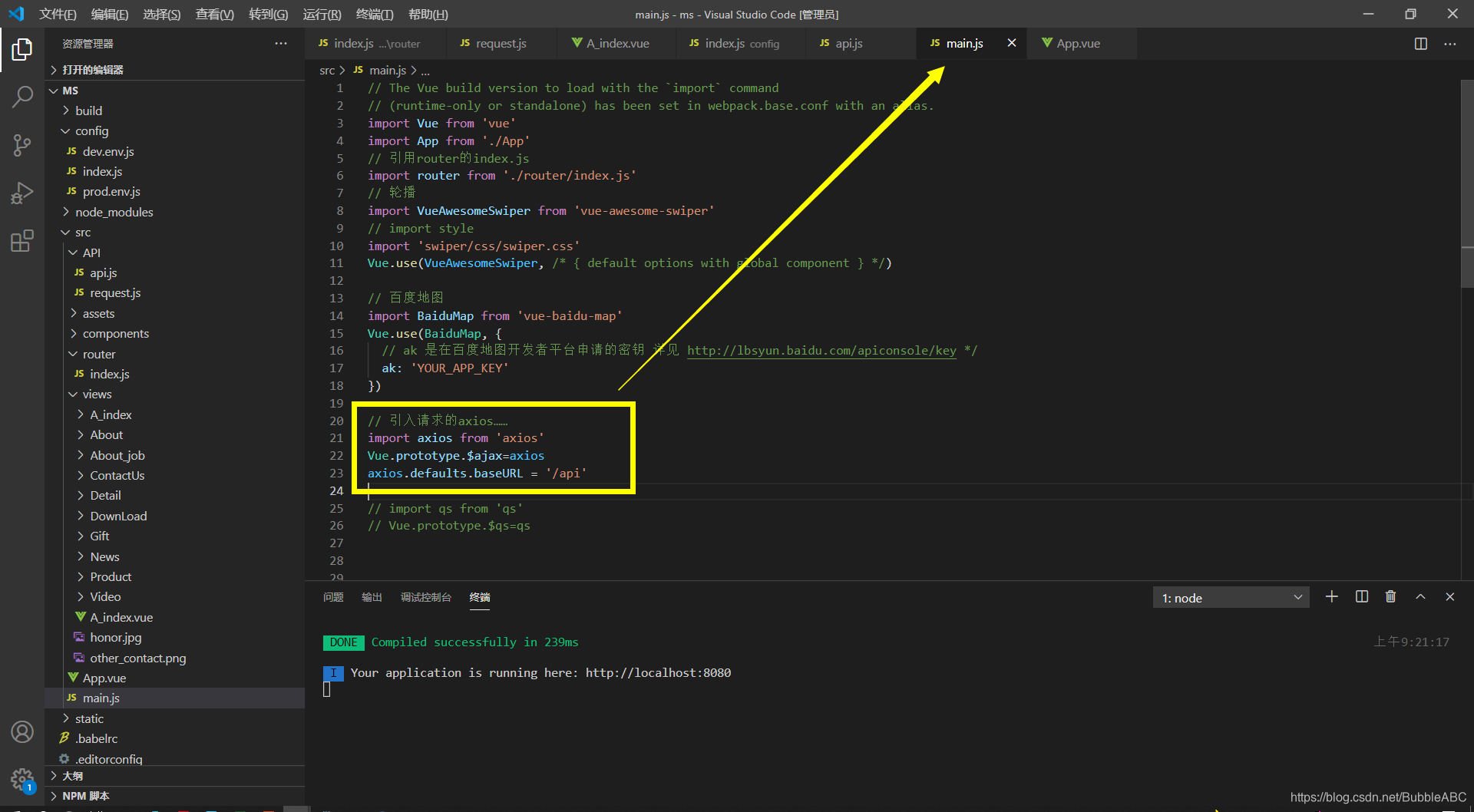Collapse the config folder

pyautogui.click(x=175, y=131)
